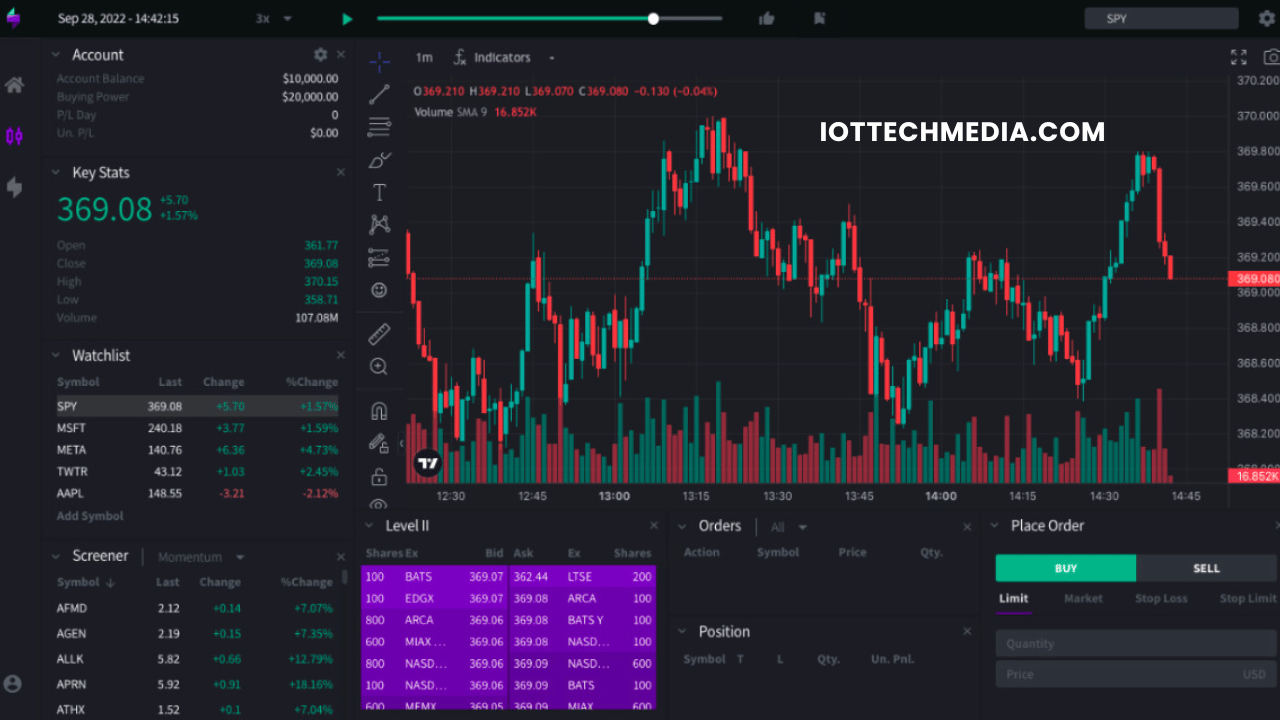
Task: Select the ruler measure tool
Action: [379, 334]
